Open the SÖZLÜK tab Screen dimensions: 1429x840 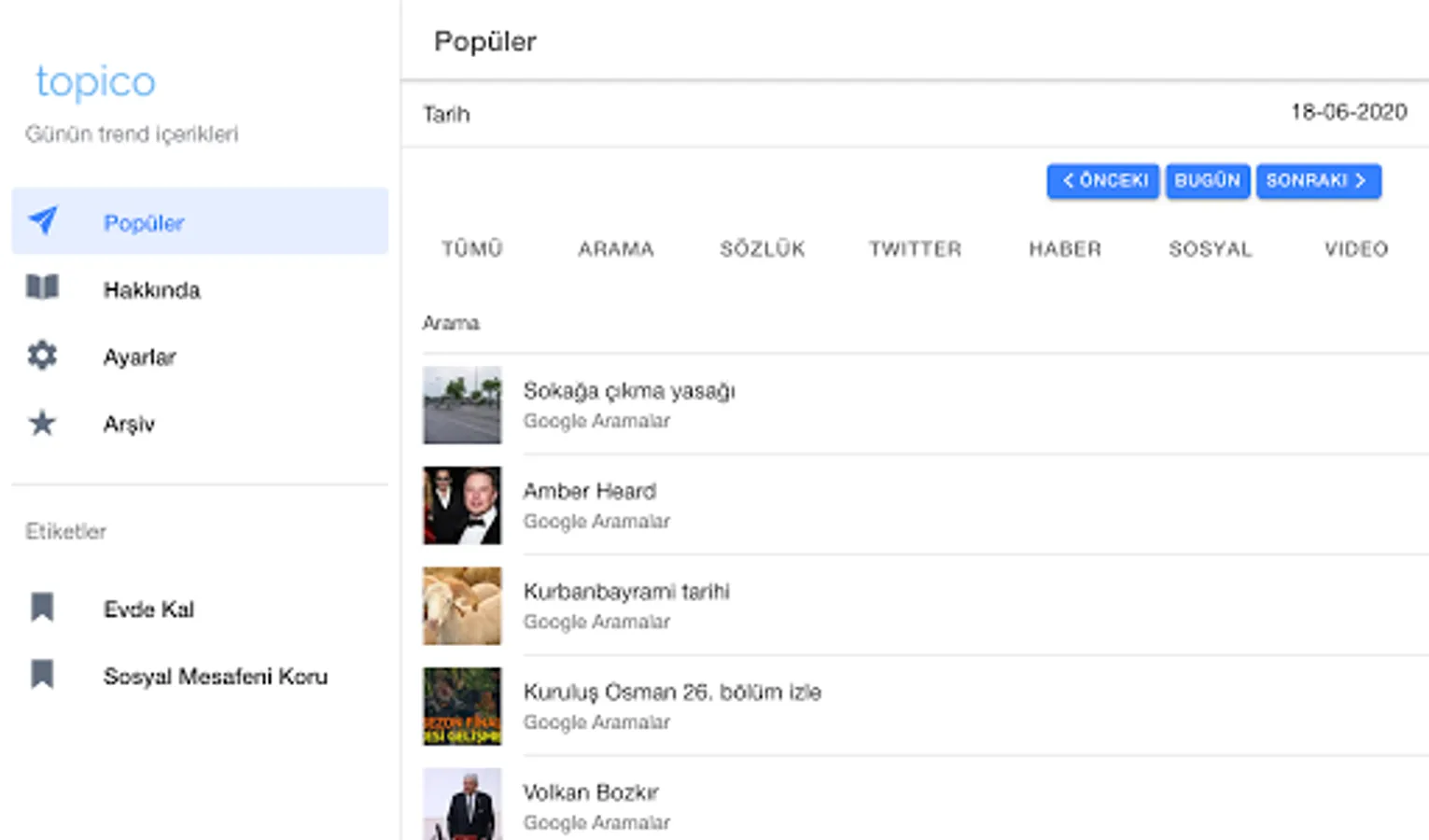pyautogui.click(x=762, y=249)
